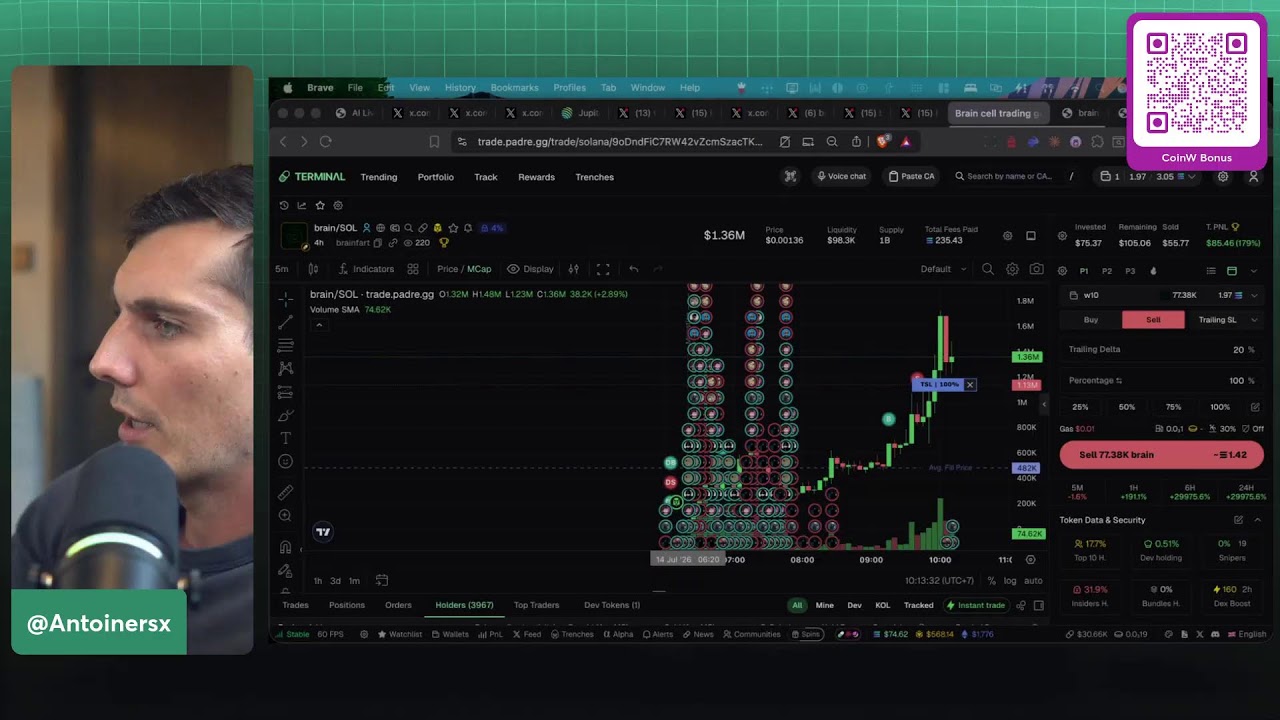Open the Track tab
This screenshot has width=1280, height=720.
(485, 177)
